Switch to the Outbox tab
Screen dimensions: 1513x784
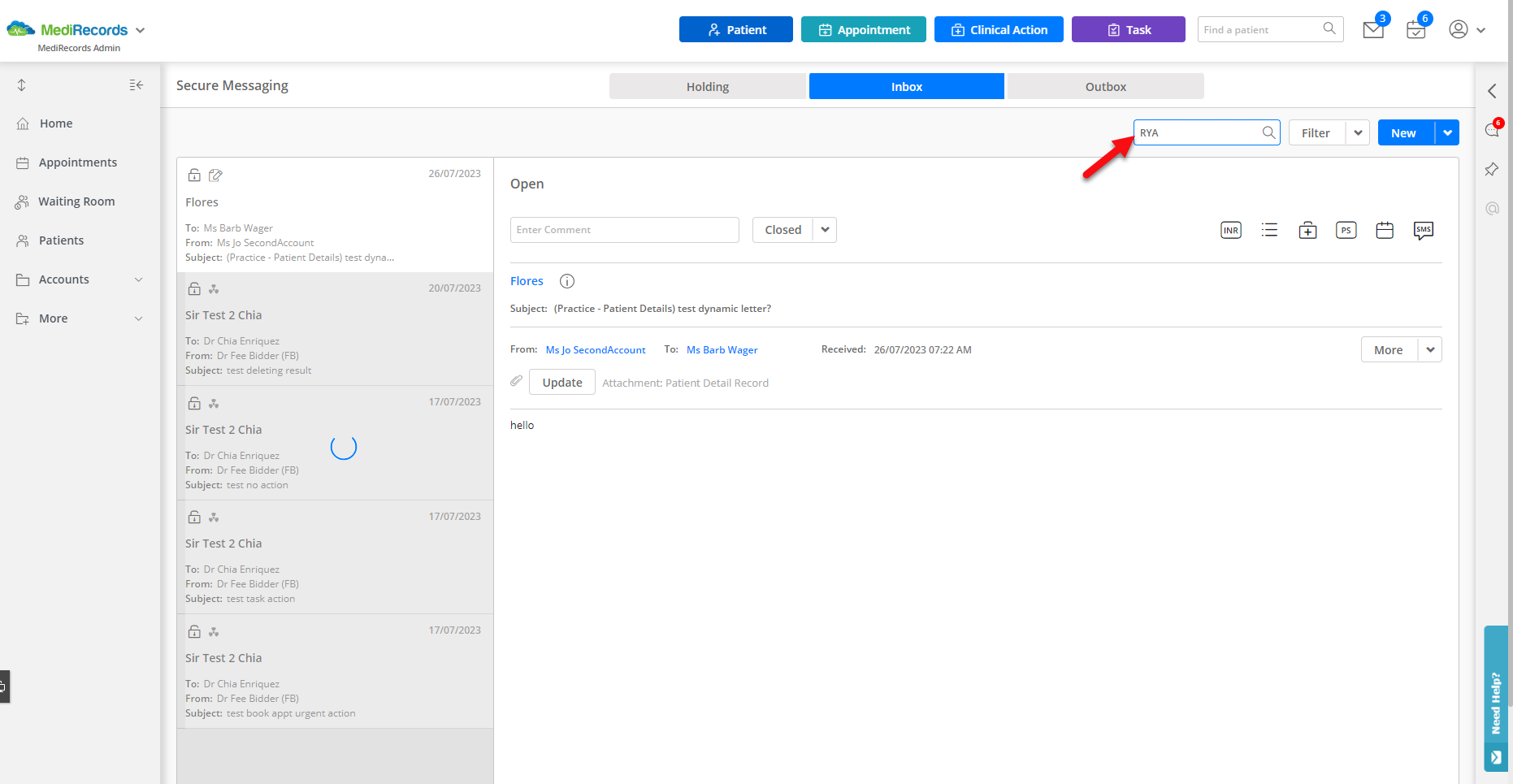coord(1106,86)
